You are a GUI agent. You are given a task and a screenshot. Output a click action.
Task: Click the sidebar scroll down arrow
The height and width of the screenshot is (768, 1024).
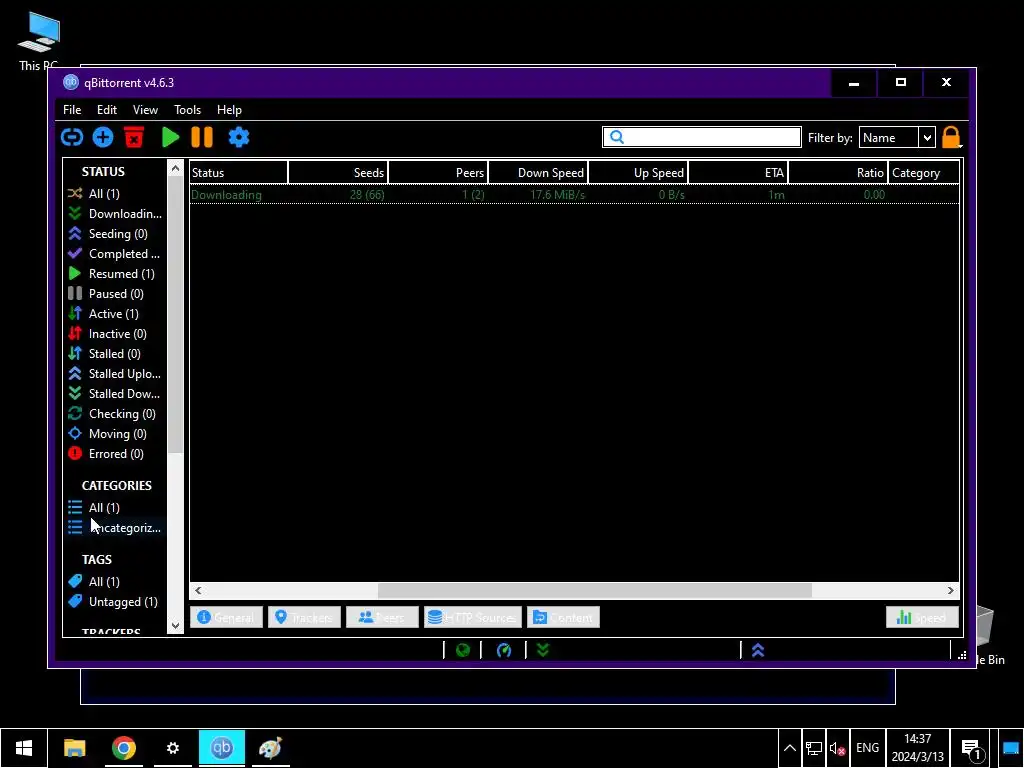click(x=175, y=626)
